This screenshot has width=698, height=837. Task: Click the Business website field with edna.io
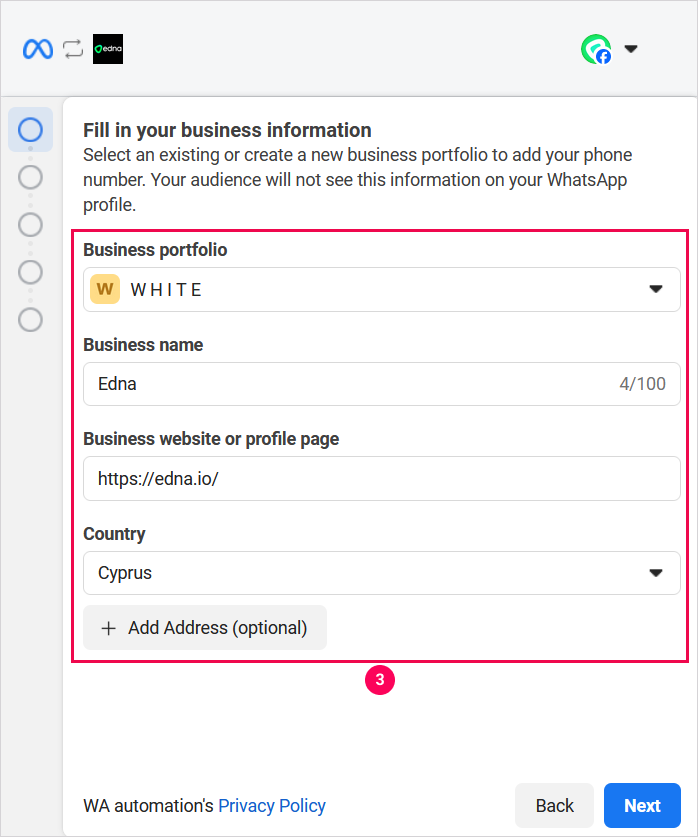pyautogui.click(x=380, y=479)
